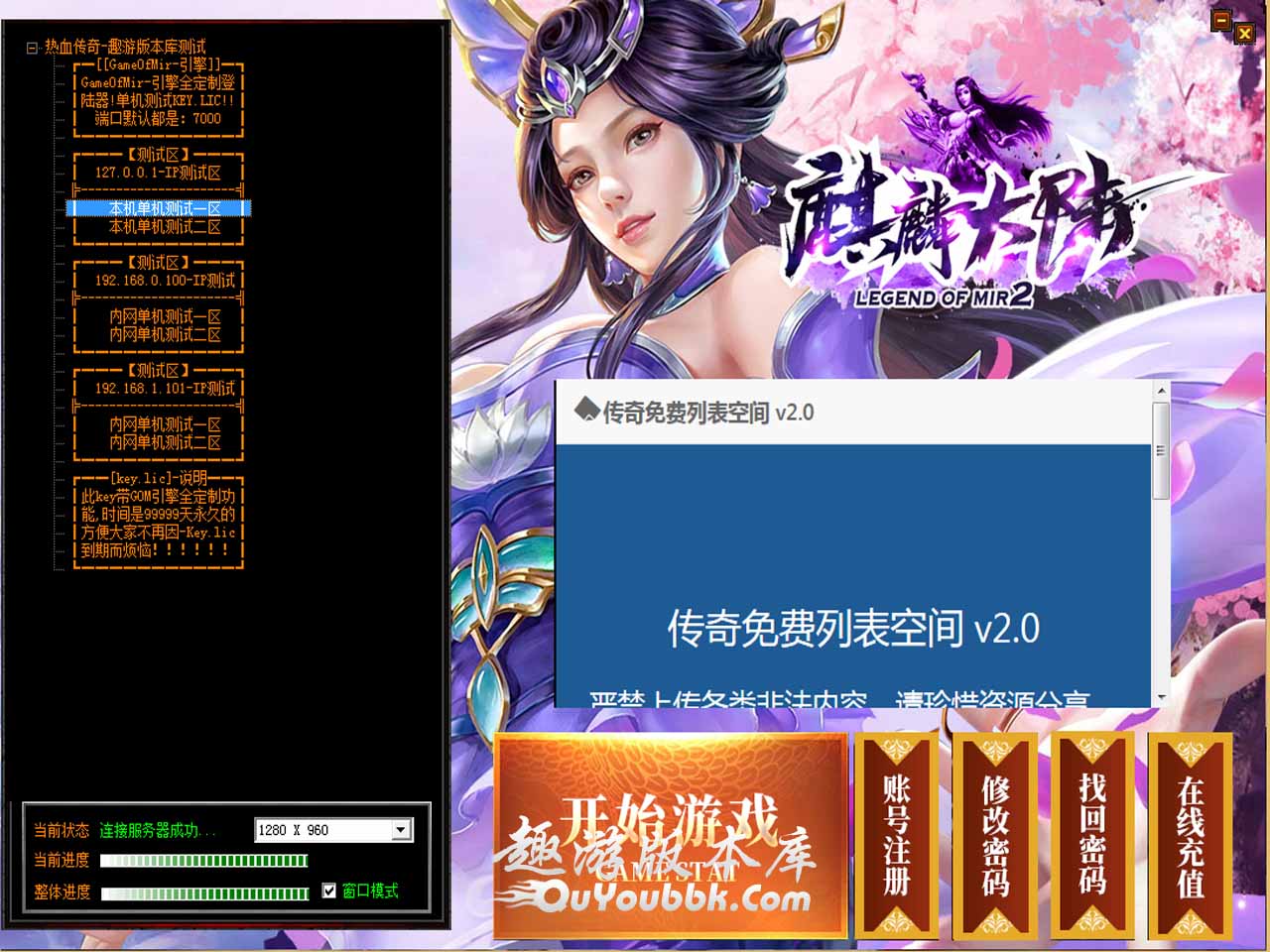Click the 127.0.0.1-IP测试区 row

pyautogui.click(x=159, y=173)
